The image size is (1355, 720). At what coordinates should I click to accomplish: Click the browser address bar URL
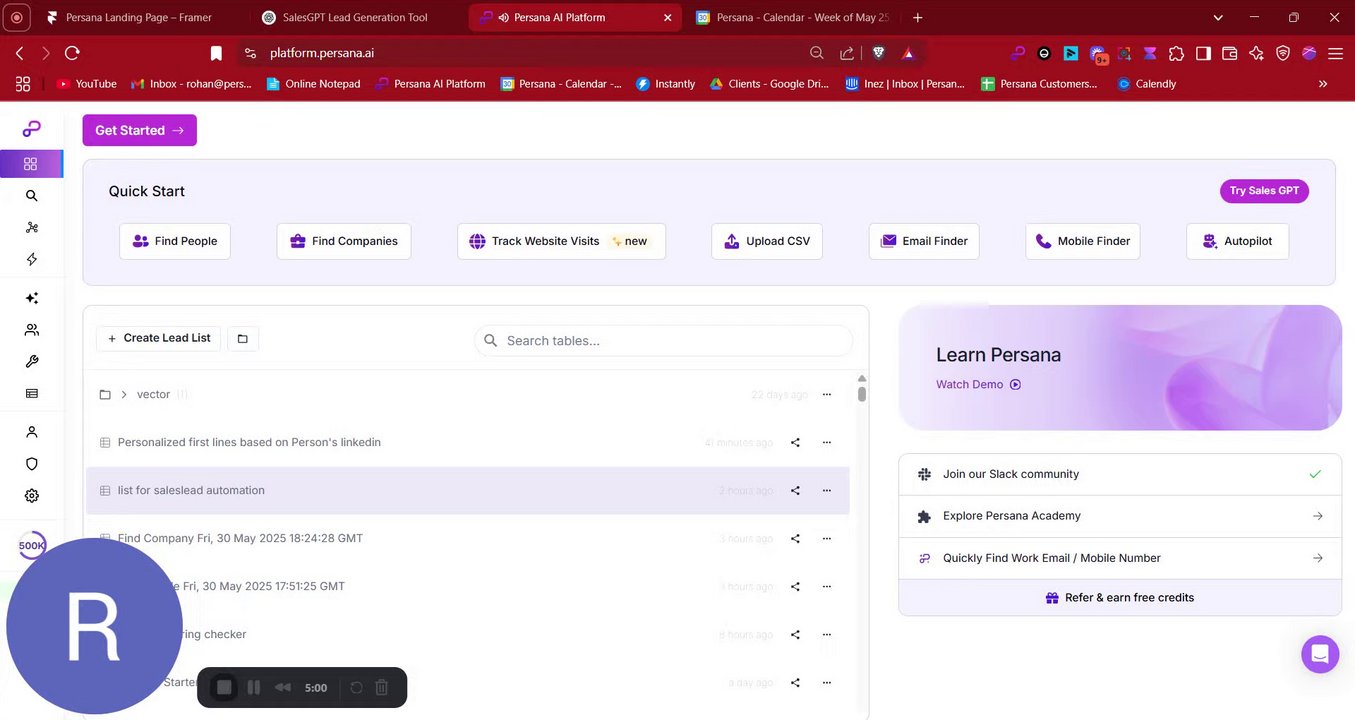click(322, 53)
